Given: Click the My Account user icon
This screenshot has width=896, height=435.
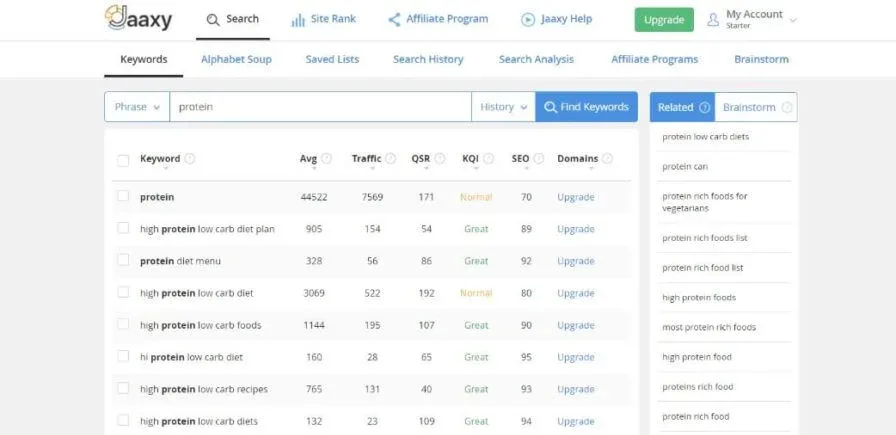Looking at the screenshot, I should (713, 20).
